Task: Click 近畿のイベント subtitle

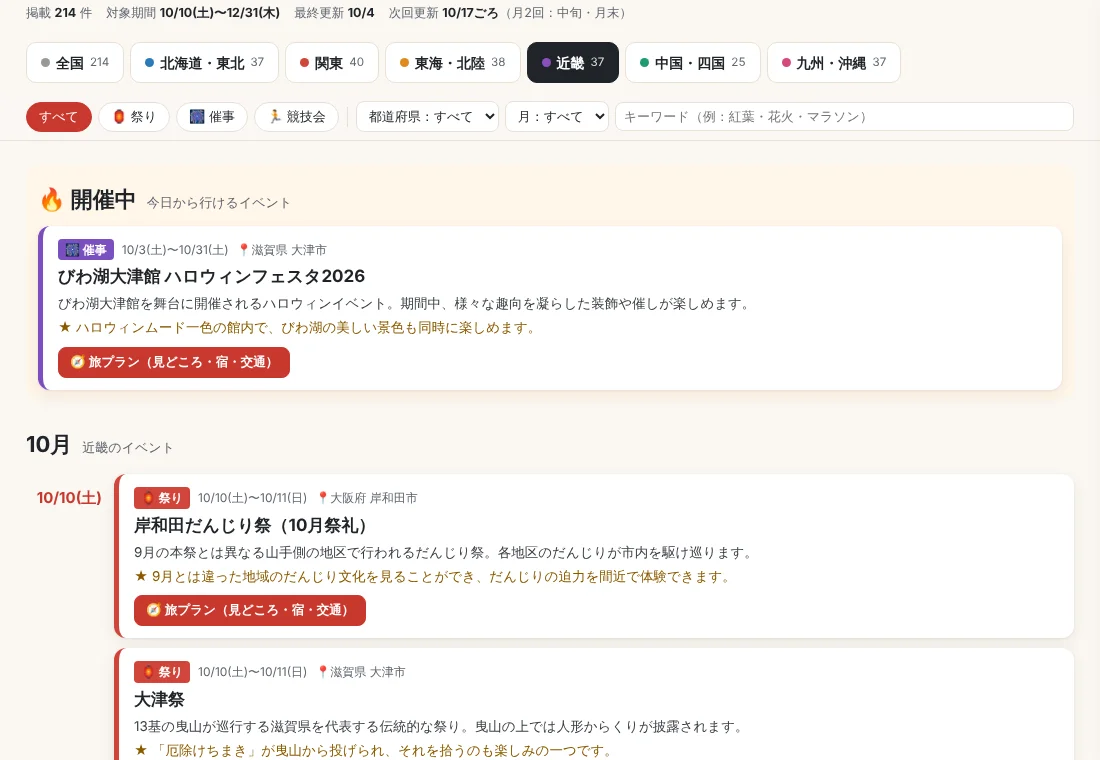Action: (127, 448)
